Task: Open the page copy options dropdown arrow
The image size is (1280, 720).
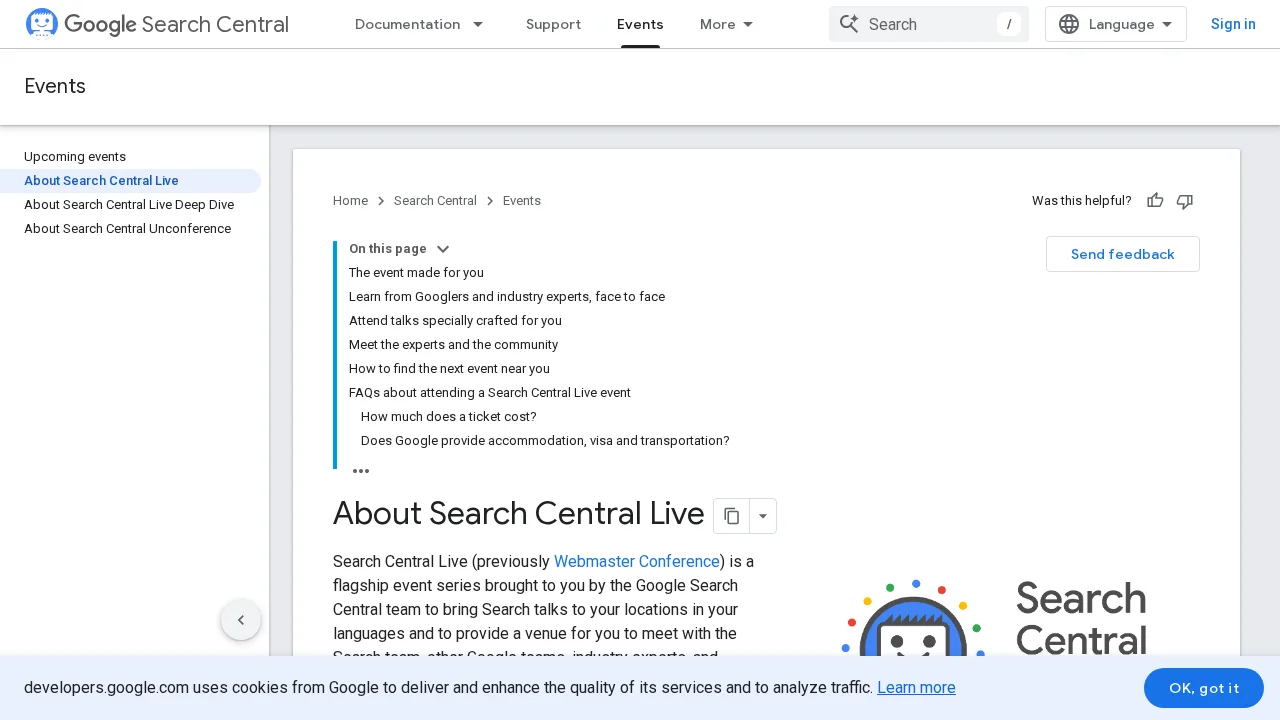Action: point(763,516)
